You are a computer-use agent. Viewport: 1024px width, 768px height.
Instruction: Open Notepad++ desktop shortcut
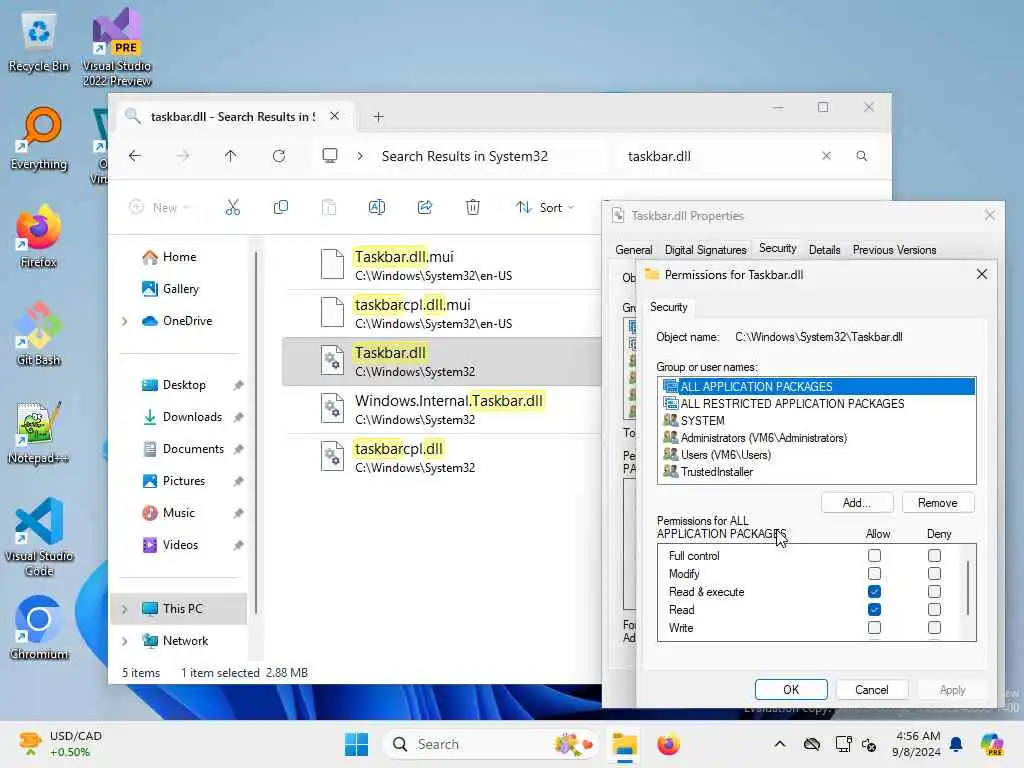(39, 432)
